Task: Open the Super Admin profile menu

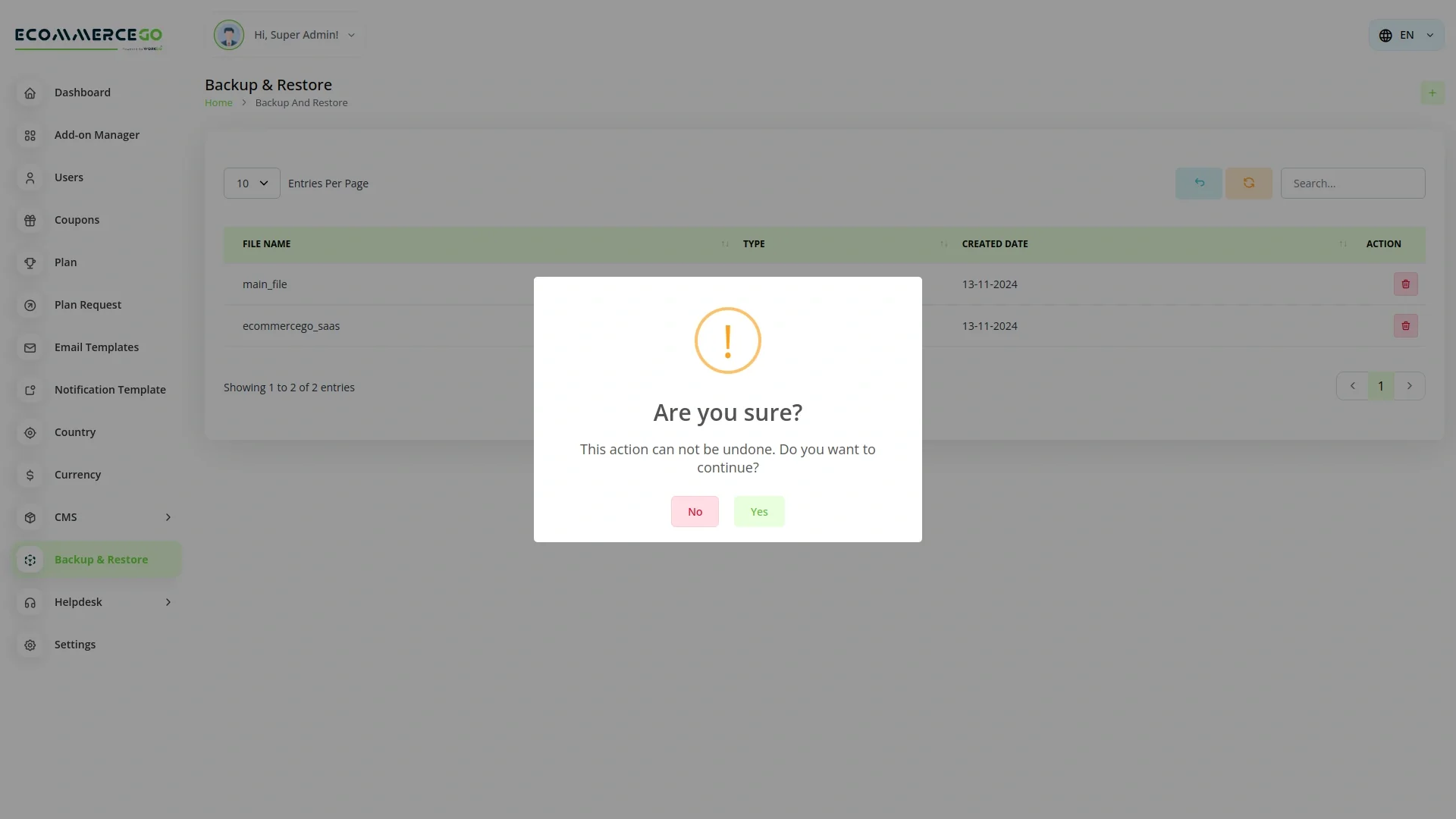Action: click(x=296, y=35)
